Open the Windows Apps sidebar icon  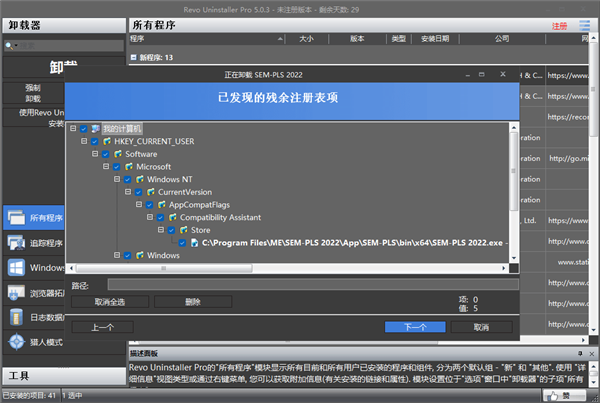(16, 268)
